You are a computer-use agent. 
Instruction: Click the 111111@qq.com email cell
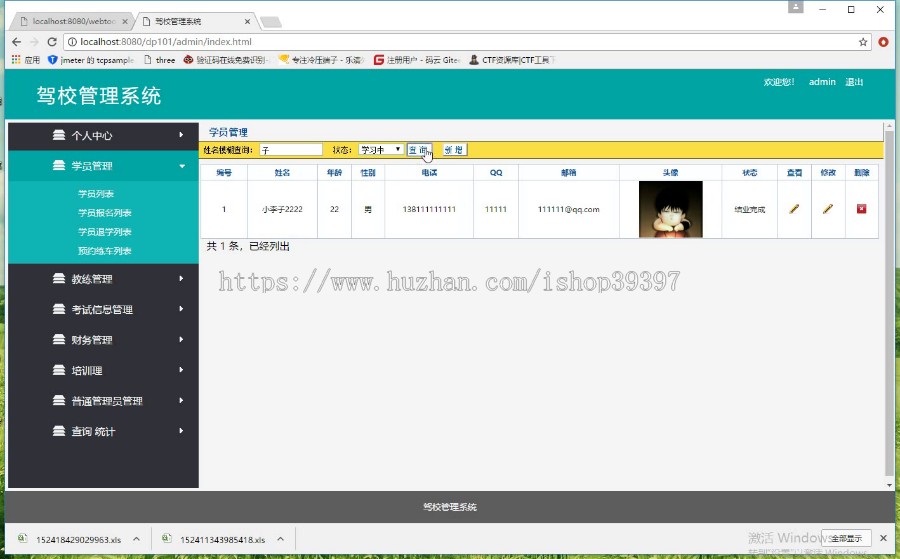click(568, 209)
